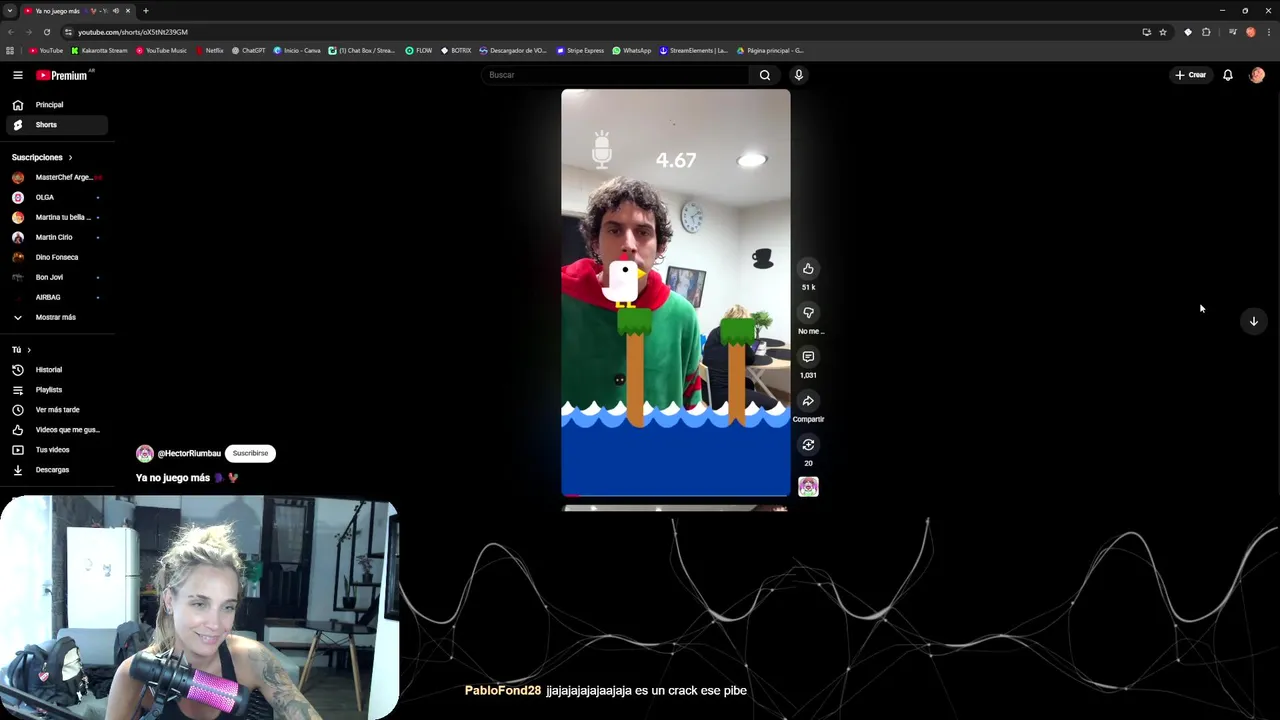Image resolution: width=1280 pixels, height=720 pixels.
Task: Open Descargas in the sidebar
Action: pos(55,470)
